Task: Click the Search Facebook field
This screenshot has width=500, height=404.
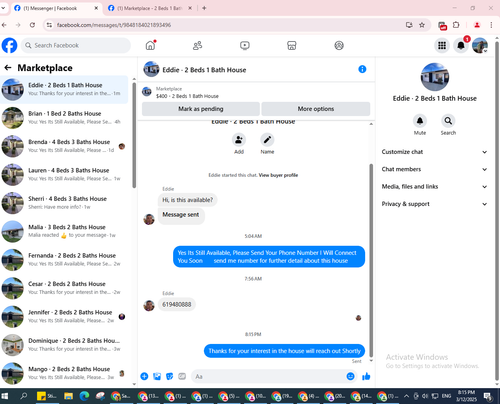Action: (76, 45)
